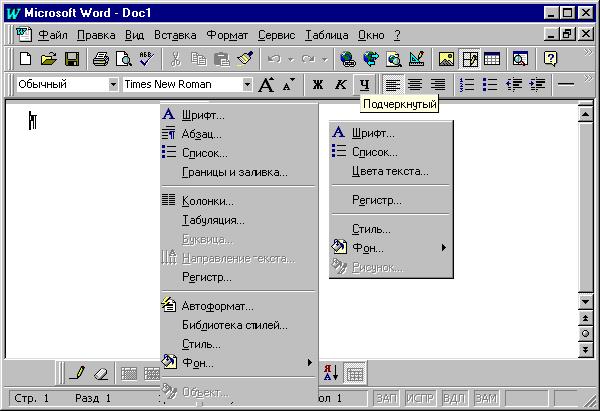Viewport: 600px width, 411px height.
Task: Apply numbered list formatting
Action: (467, 85)
